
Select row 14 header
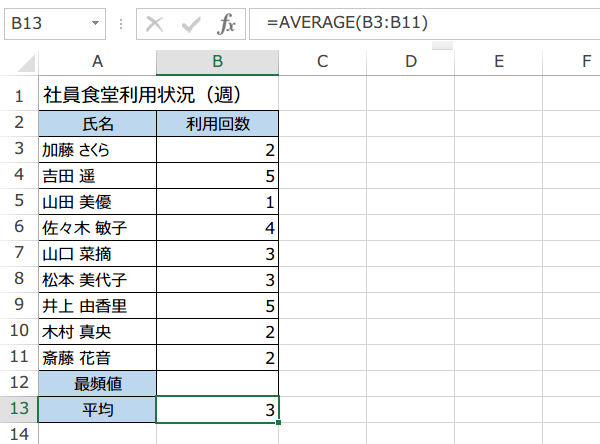pos(19,434)
